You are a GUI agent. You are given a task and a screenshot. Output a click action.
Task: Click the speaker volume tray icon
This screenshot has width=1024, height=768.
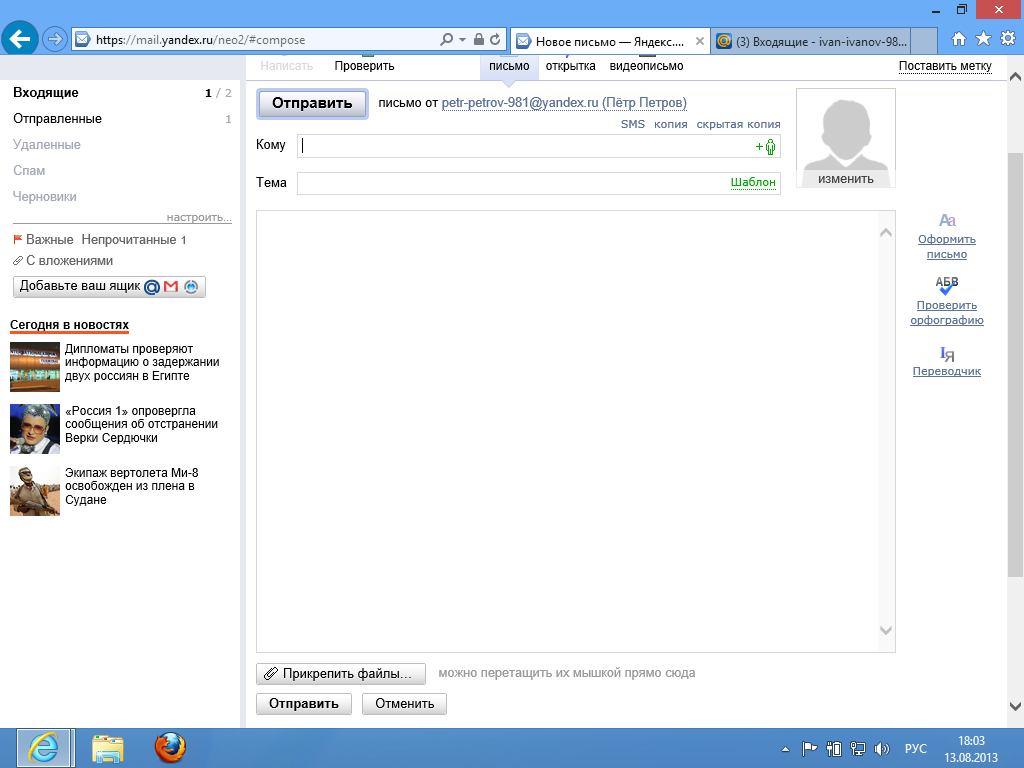[x=882, y=748]
